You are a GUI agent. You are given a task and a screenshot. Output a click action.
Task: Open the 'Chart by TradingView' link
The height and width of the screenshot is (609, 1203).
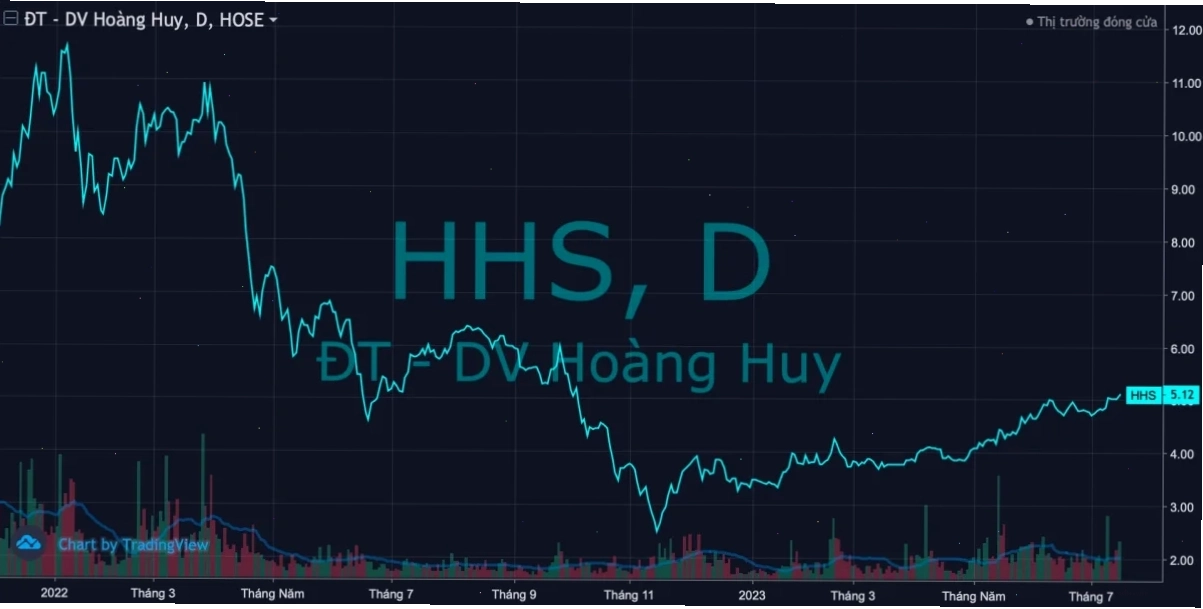[x=133, y=545]
